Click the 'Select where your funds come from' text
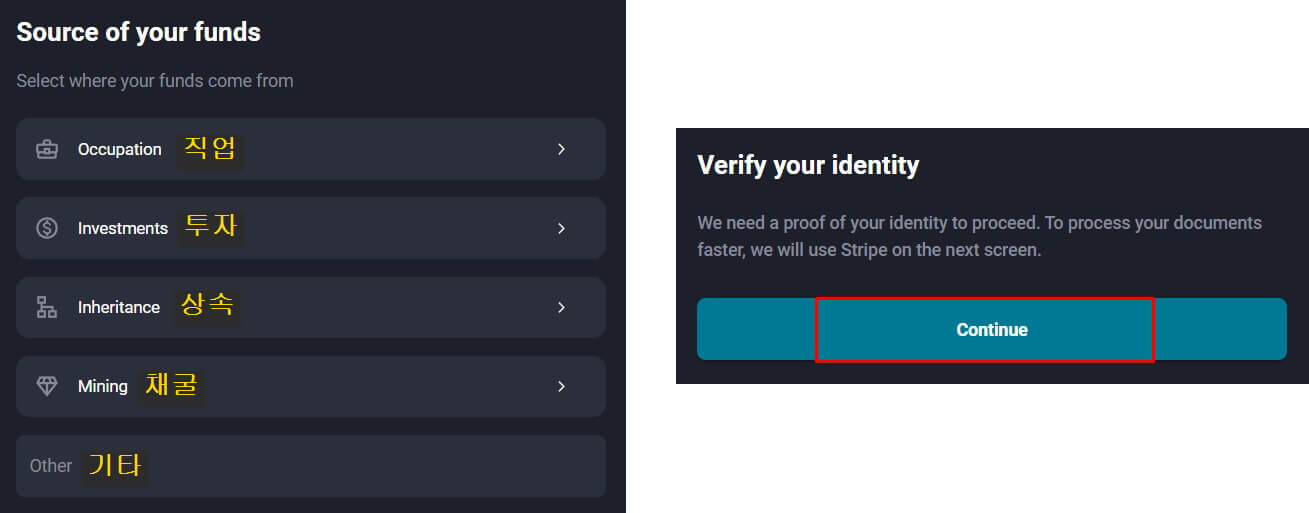Screen dimensions: 1309x513 tap(155, 81)
